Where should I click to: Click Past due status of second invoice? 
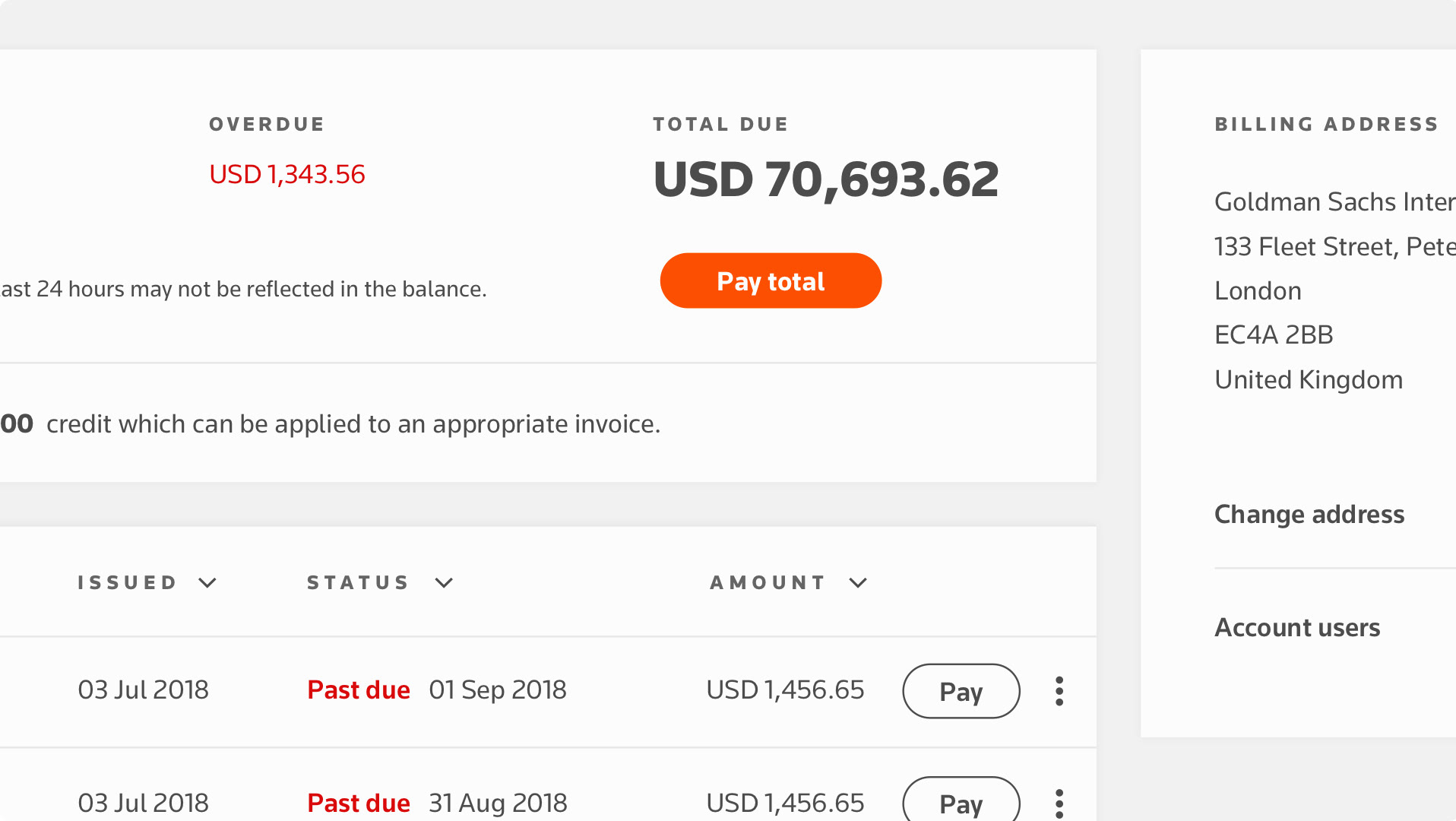coord(359,804)
